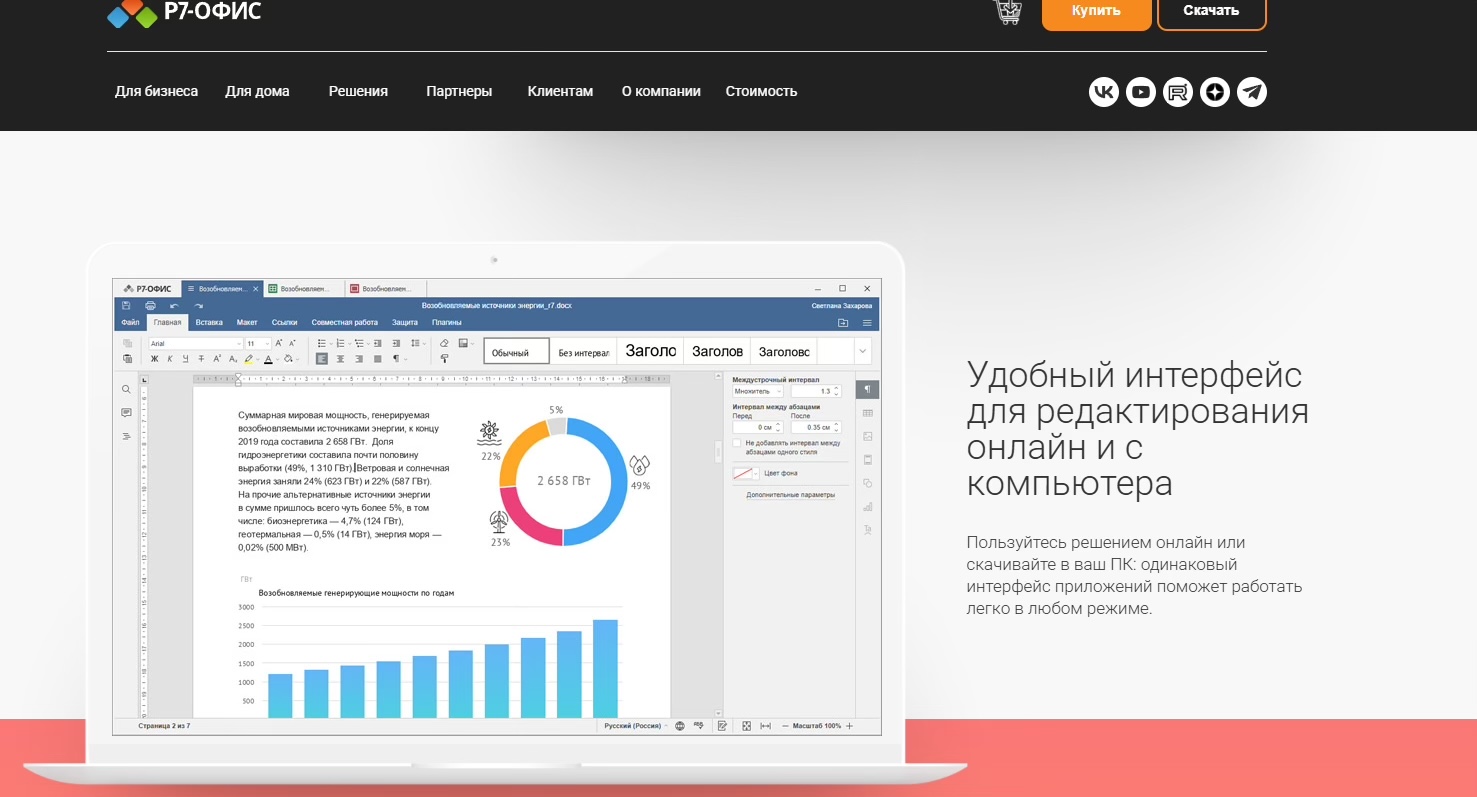This screenshot has width=1477, height=797.
Task: Click the save icon in the editor
Action: 126,305
